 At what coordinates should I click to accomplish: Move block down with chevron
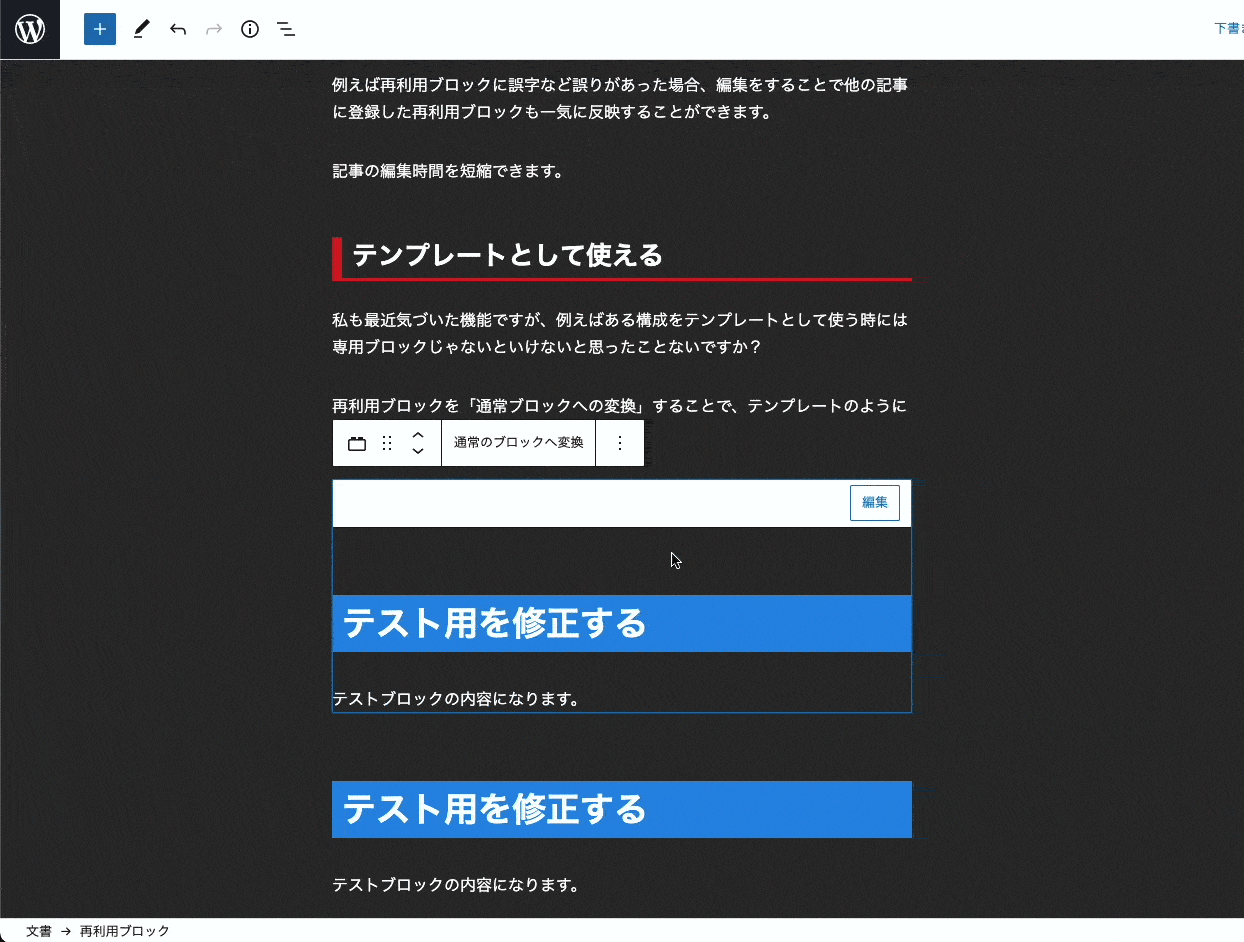click(418, 452)
